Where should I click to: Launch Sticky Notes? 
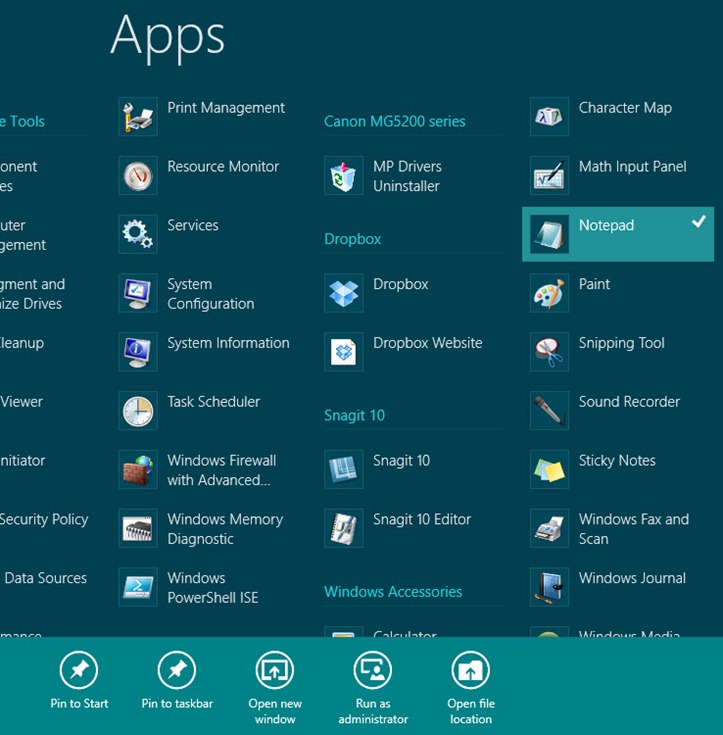coord(616,461)
